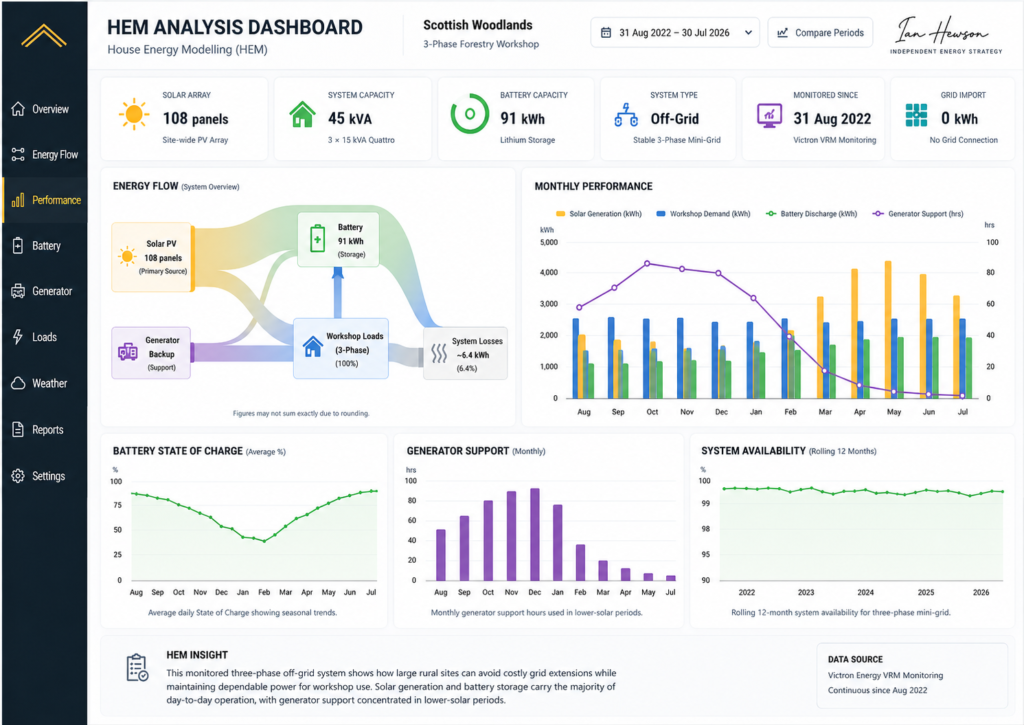Click the Energy Flow sidebar icon
Viewport: 1024px width, 725px height.
[18, 155]
